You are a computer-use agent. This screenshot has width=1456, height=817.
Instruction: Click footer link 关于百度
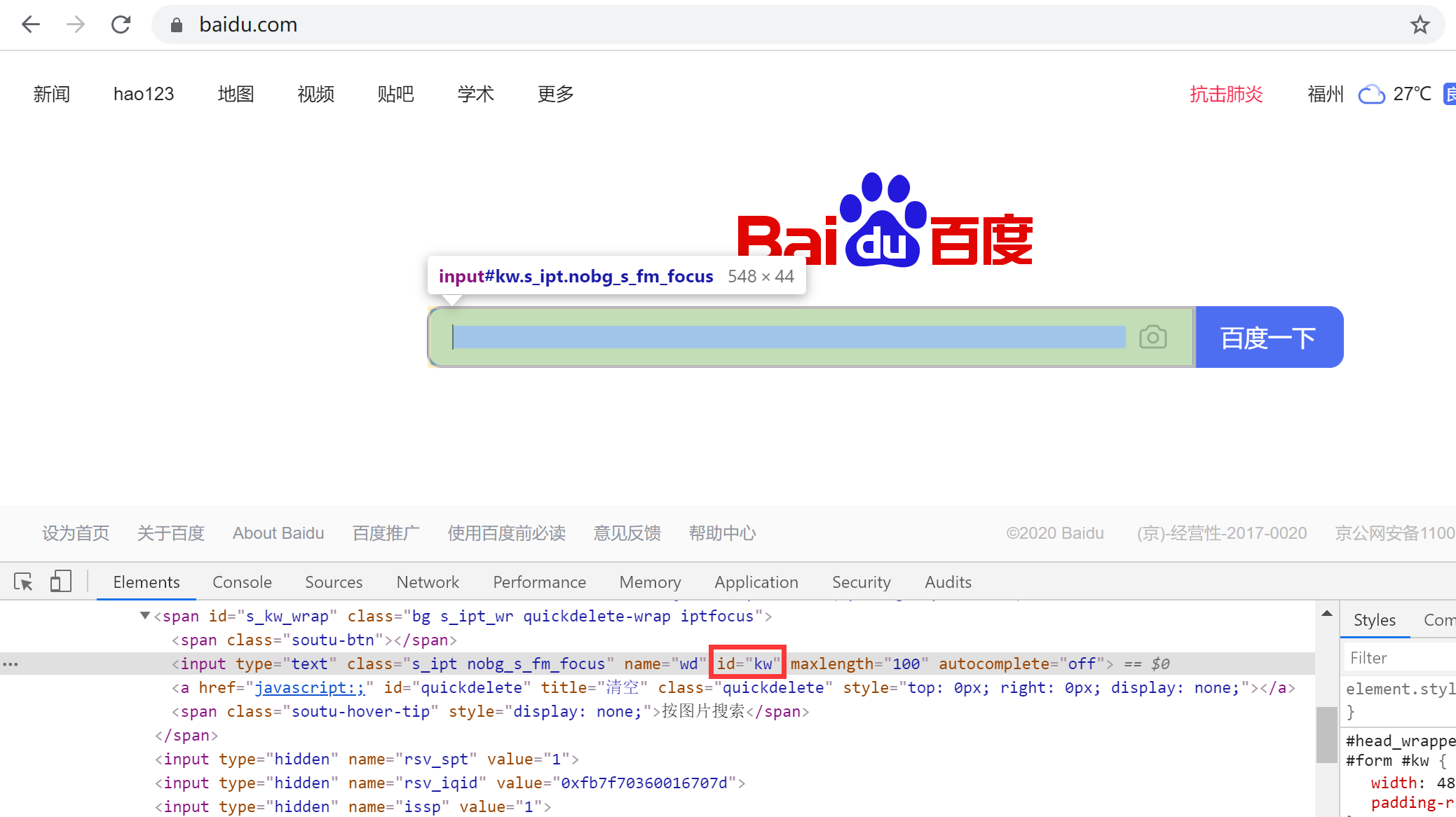pos(171,533)
